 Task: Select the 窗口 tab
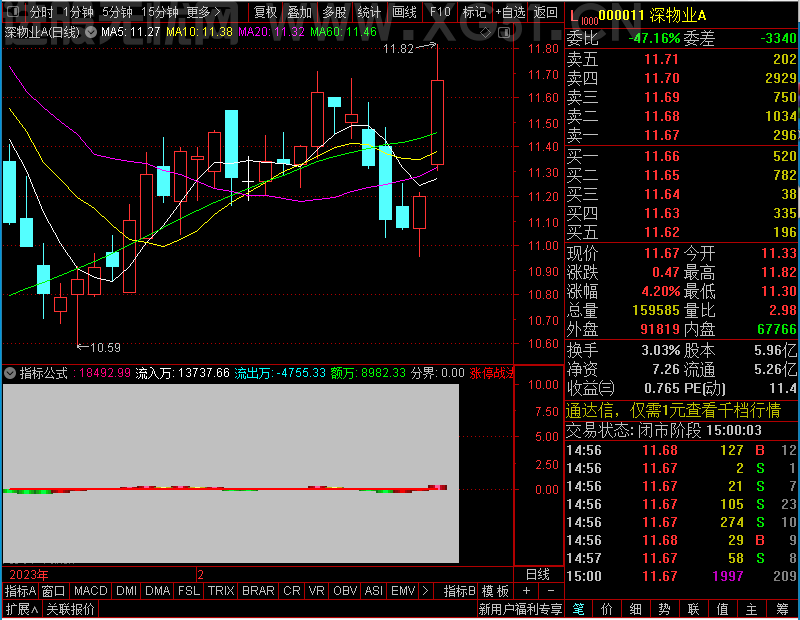coord(54,591)
